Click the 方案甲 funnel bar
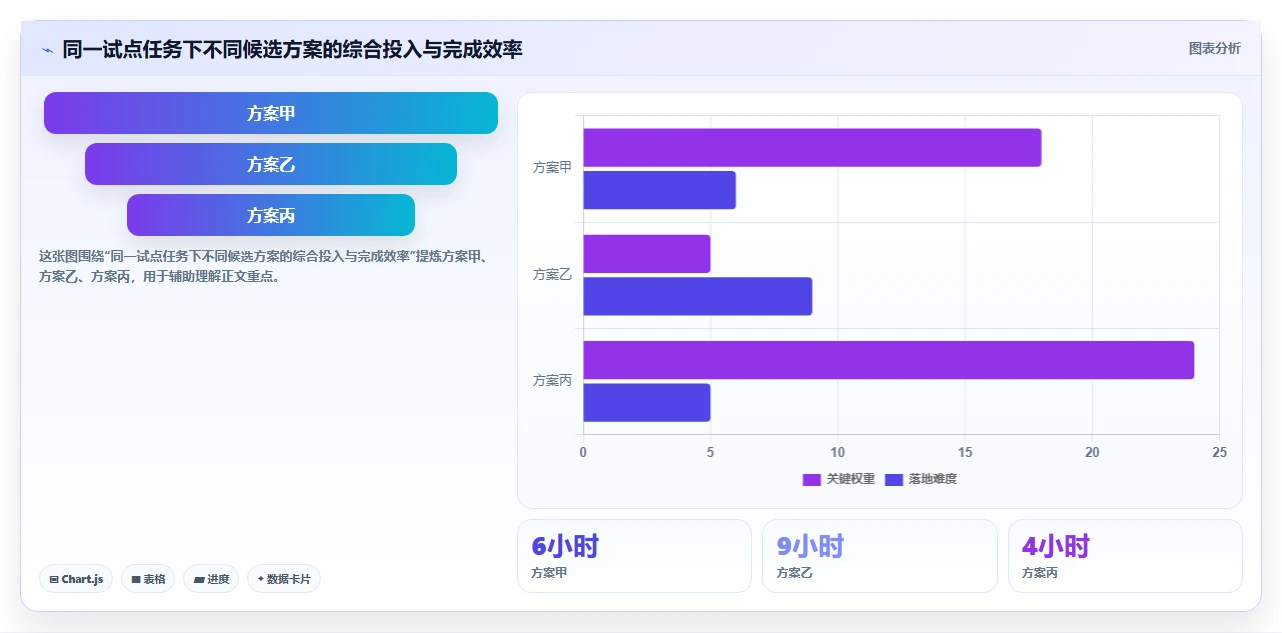Viewport: 1282px width, 633px height. click(271, 113)
